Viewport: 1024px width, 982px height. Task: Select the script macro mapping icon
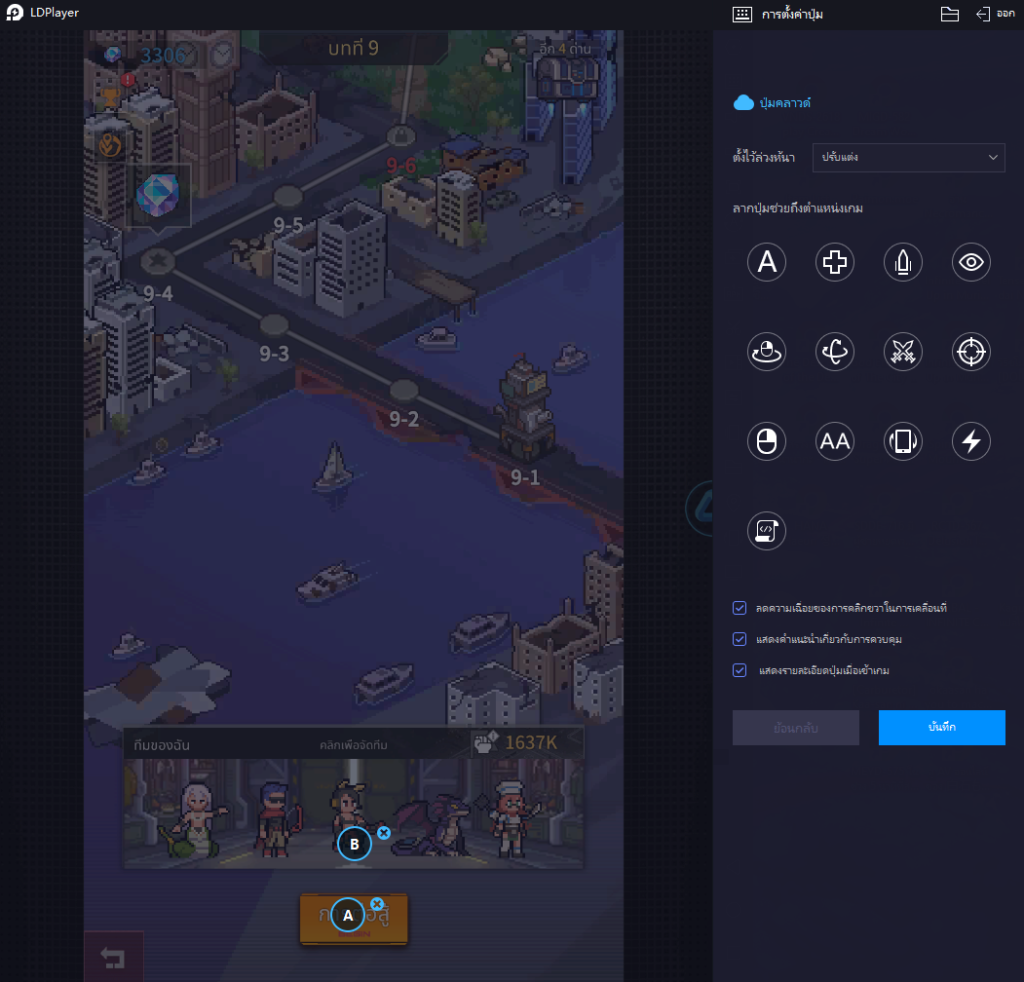click(x=766, y=531)
